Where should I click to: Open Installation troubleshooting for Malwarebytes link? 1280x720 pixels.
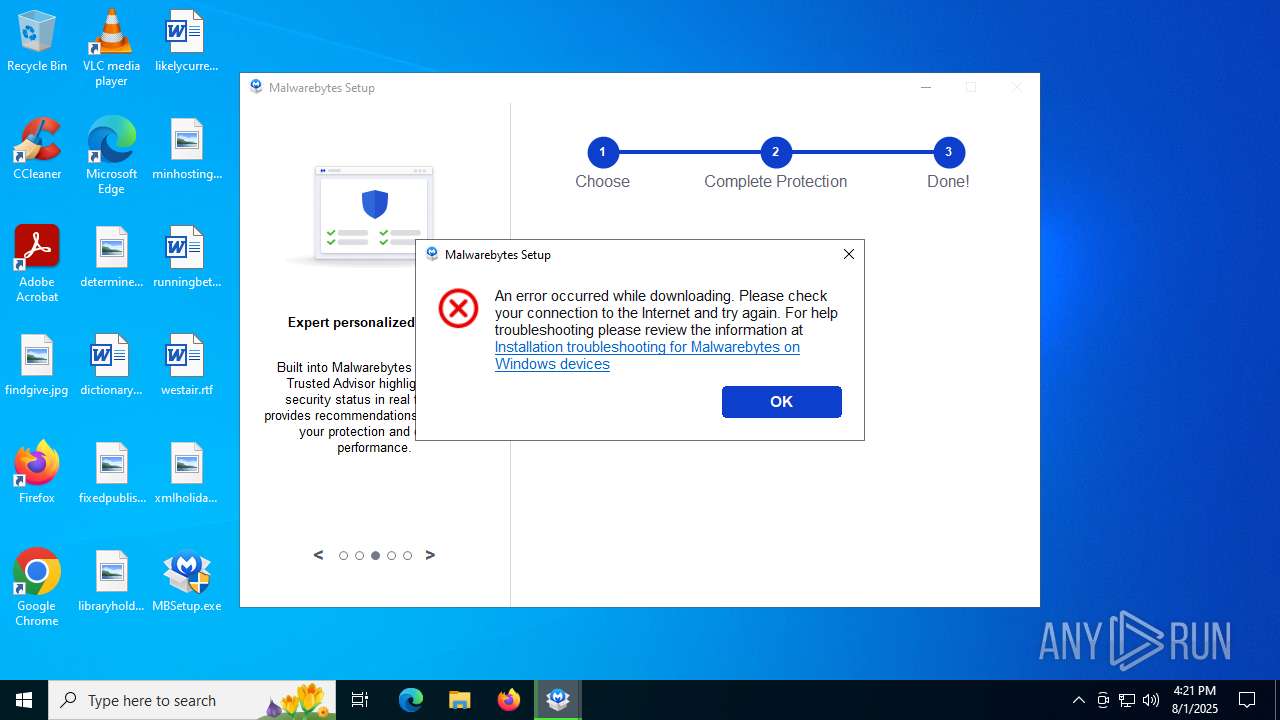point(647,356)
